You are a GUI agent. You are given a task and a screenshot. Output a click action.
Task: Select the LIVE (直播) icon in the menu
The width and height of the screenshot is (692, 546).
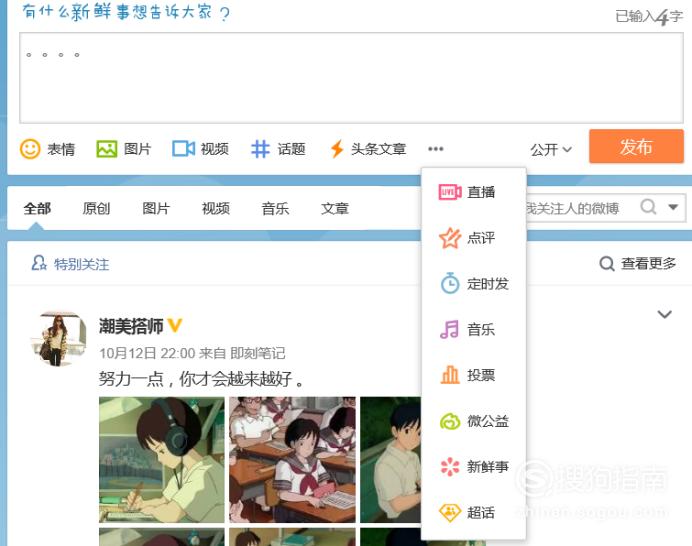450,192
